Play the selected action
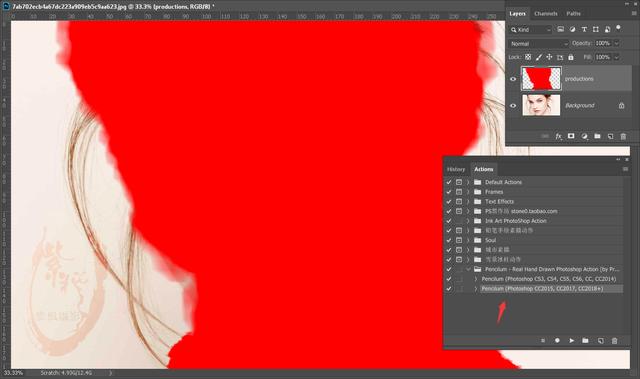This screenshot has height=379, width=640. (571, 341)
